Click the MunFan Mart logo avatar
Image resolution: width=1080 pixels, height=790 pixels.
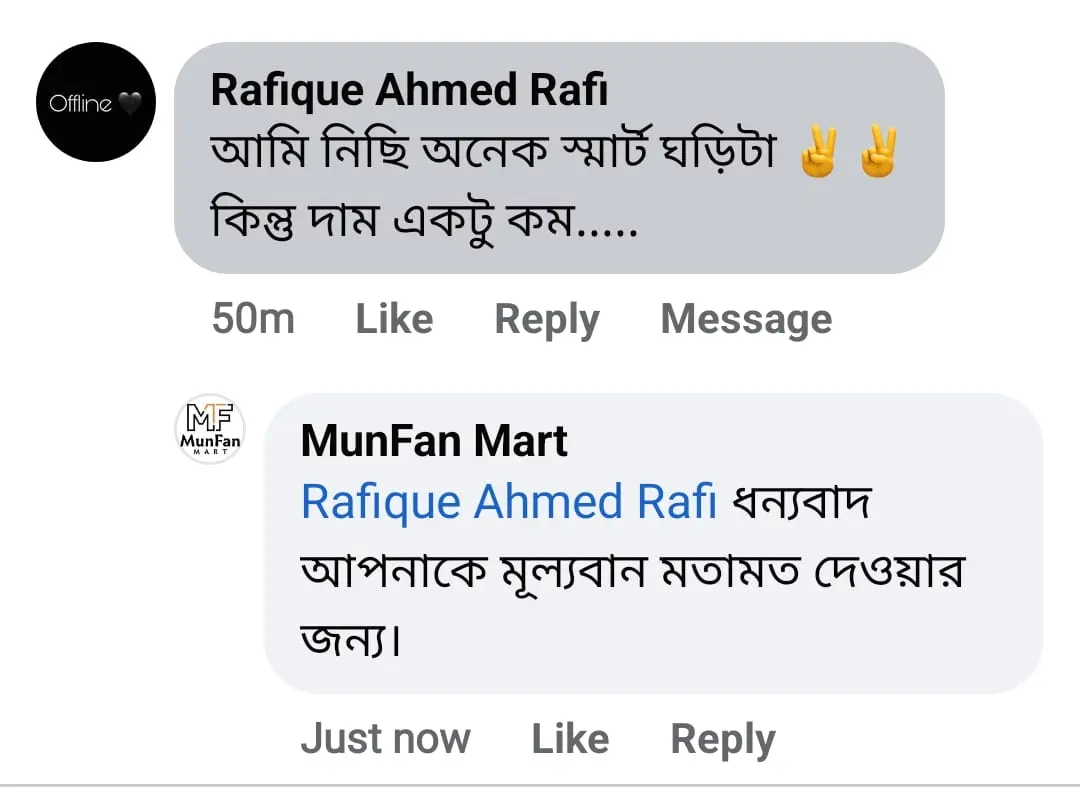point(210,429)
